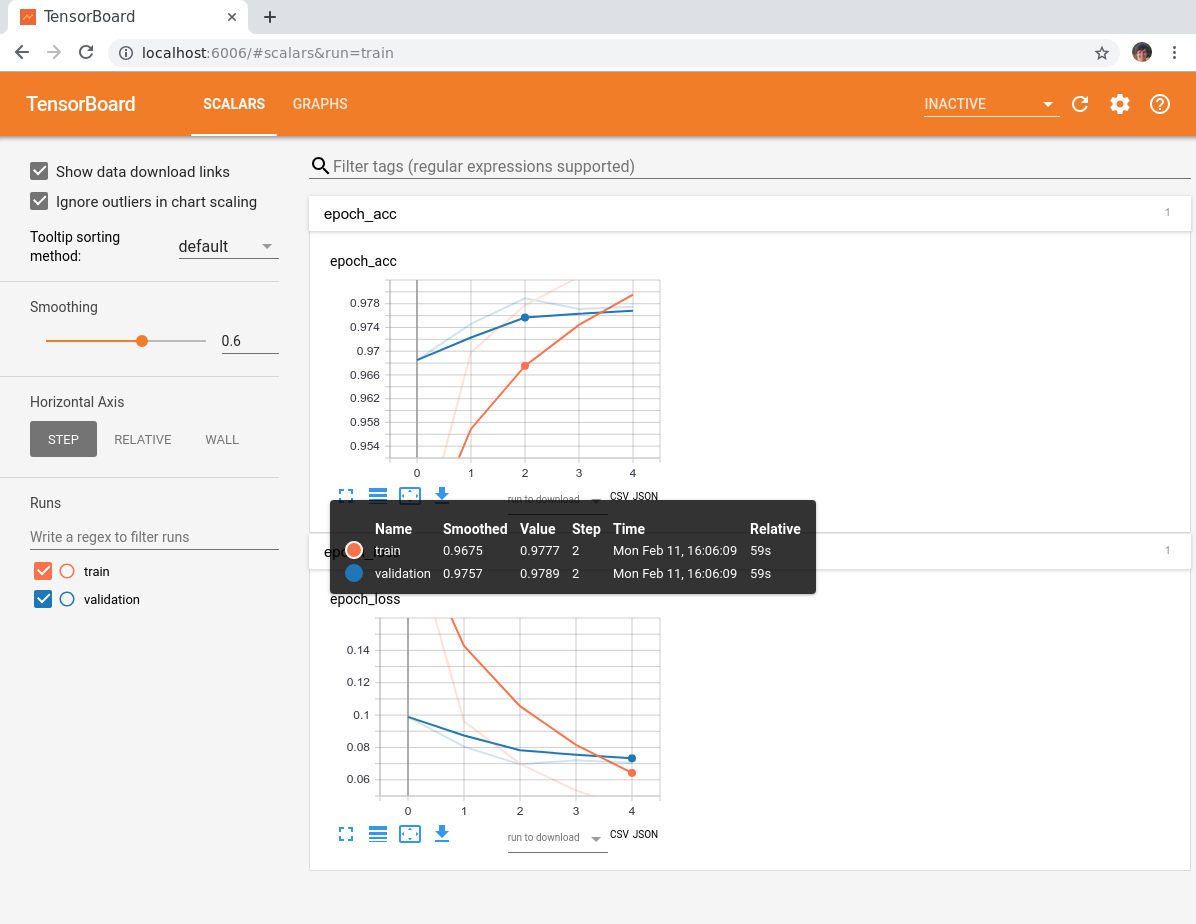The image size is (1196, 924).
Task: Select the TensorBoard browser tab
Action: (x=128, y=17)
